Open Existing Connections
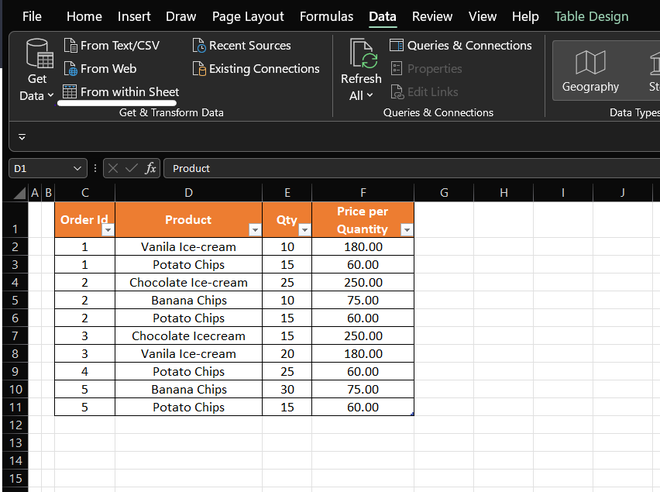 pyautogui.click(x=256, y=69)
